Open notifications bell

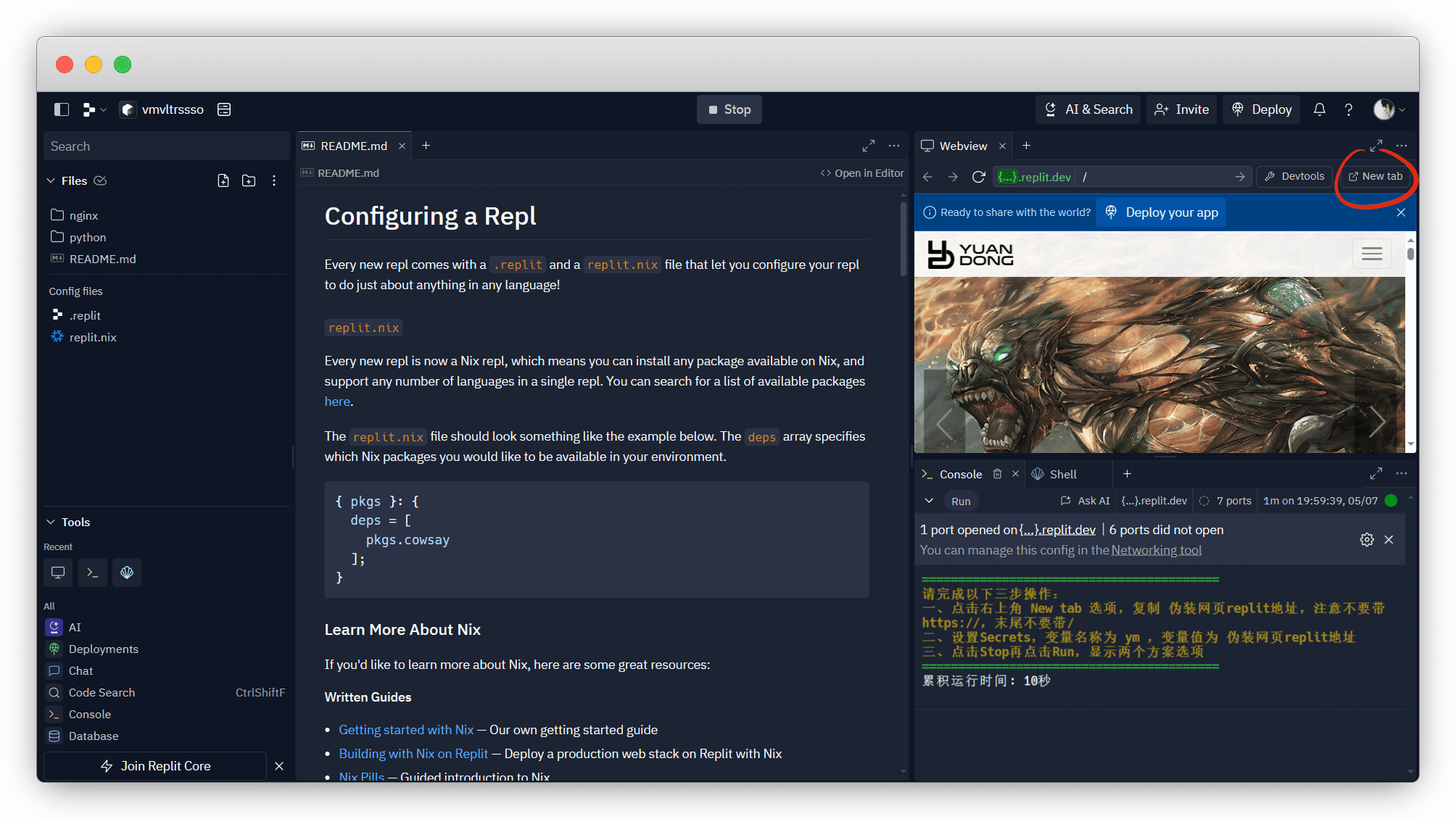click(1320, 109)
